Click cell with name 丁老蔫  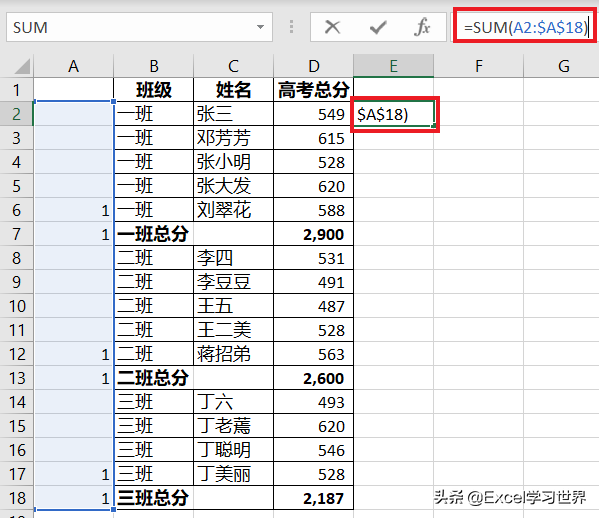click(x=233, y=426)
